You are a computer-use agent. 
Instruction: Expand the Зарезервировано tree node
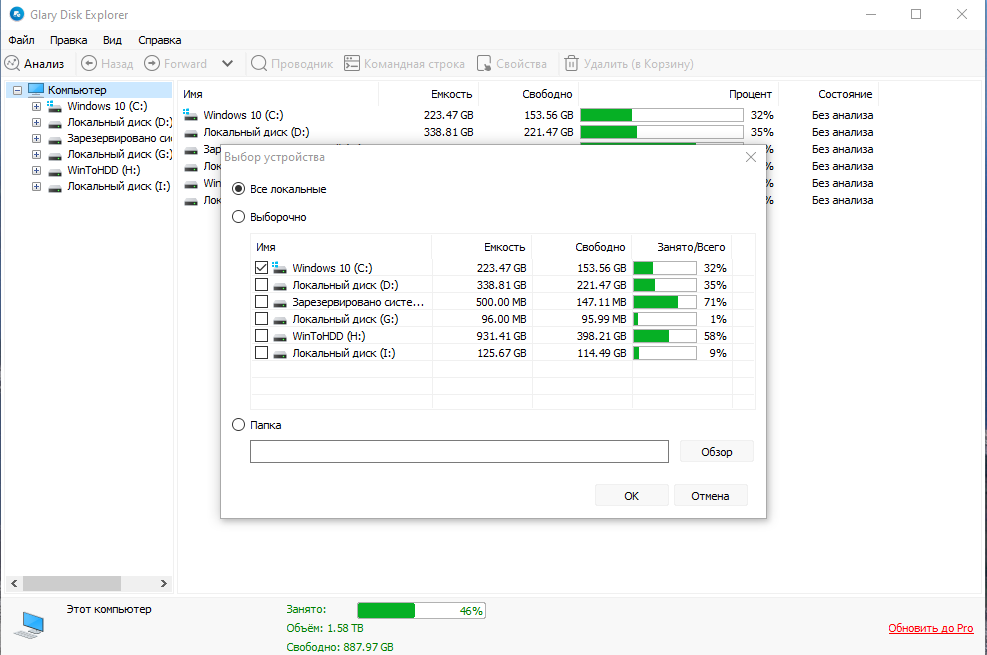[37, 138]
